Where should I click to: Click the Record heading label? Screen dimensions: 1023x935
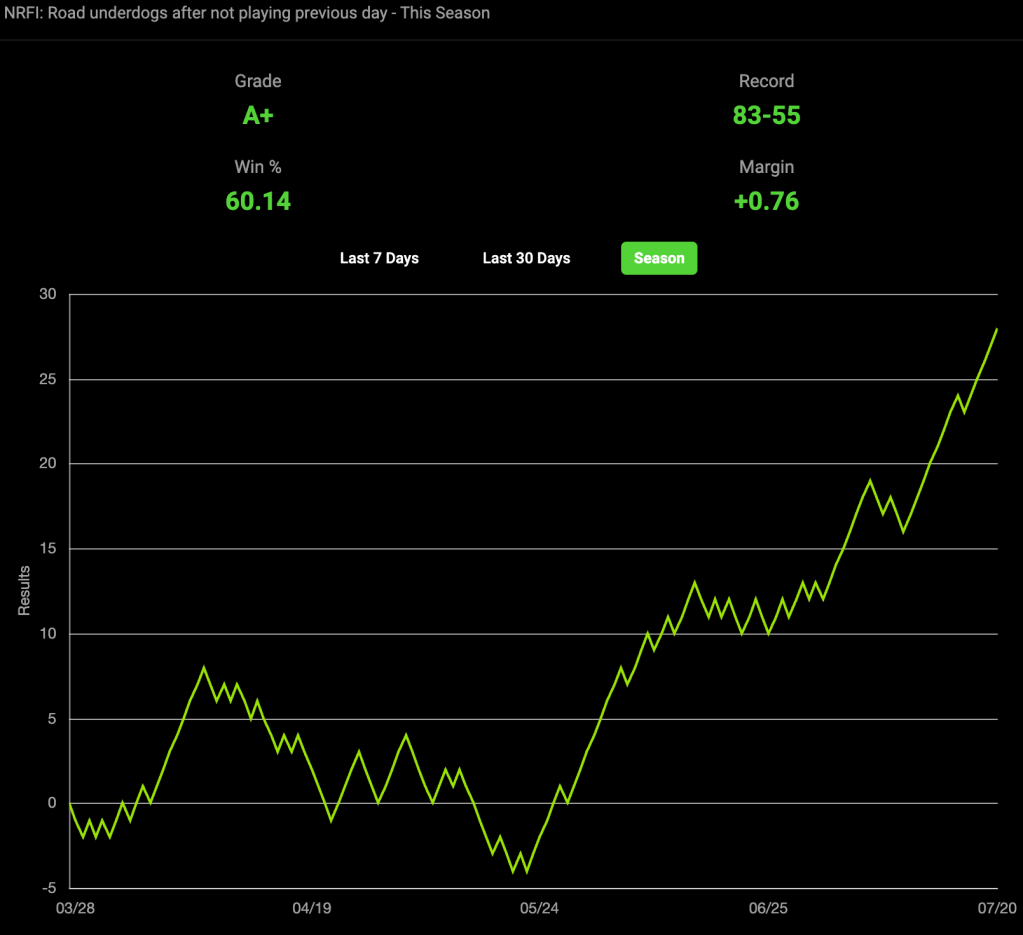click(767, 81)
